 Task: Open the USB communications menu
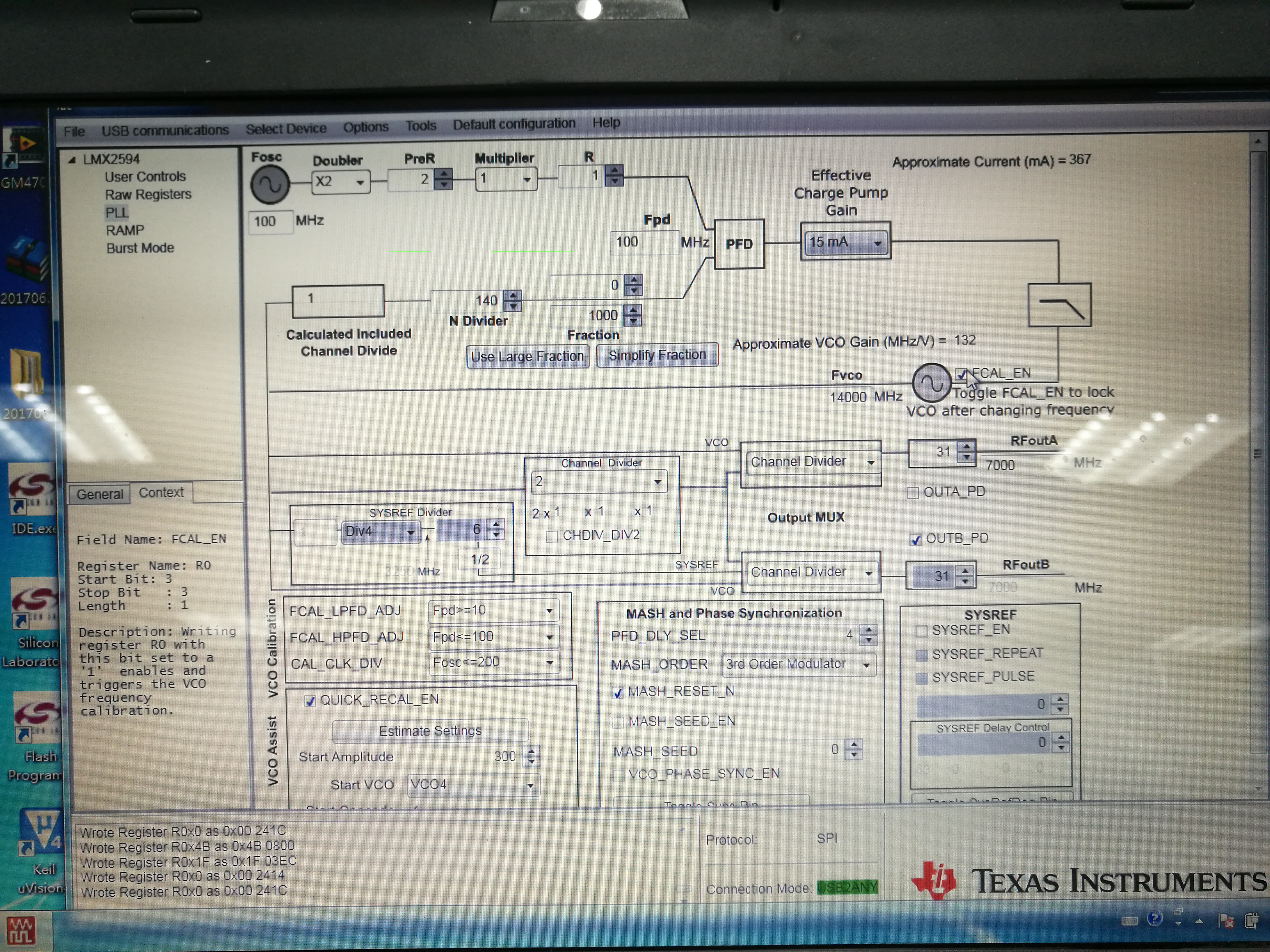point(165,131)
